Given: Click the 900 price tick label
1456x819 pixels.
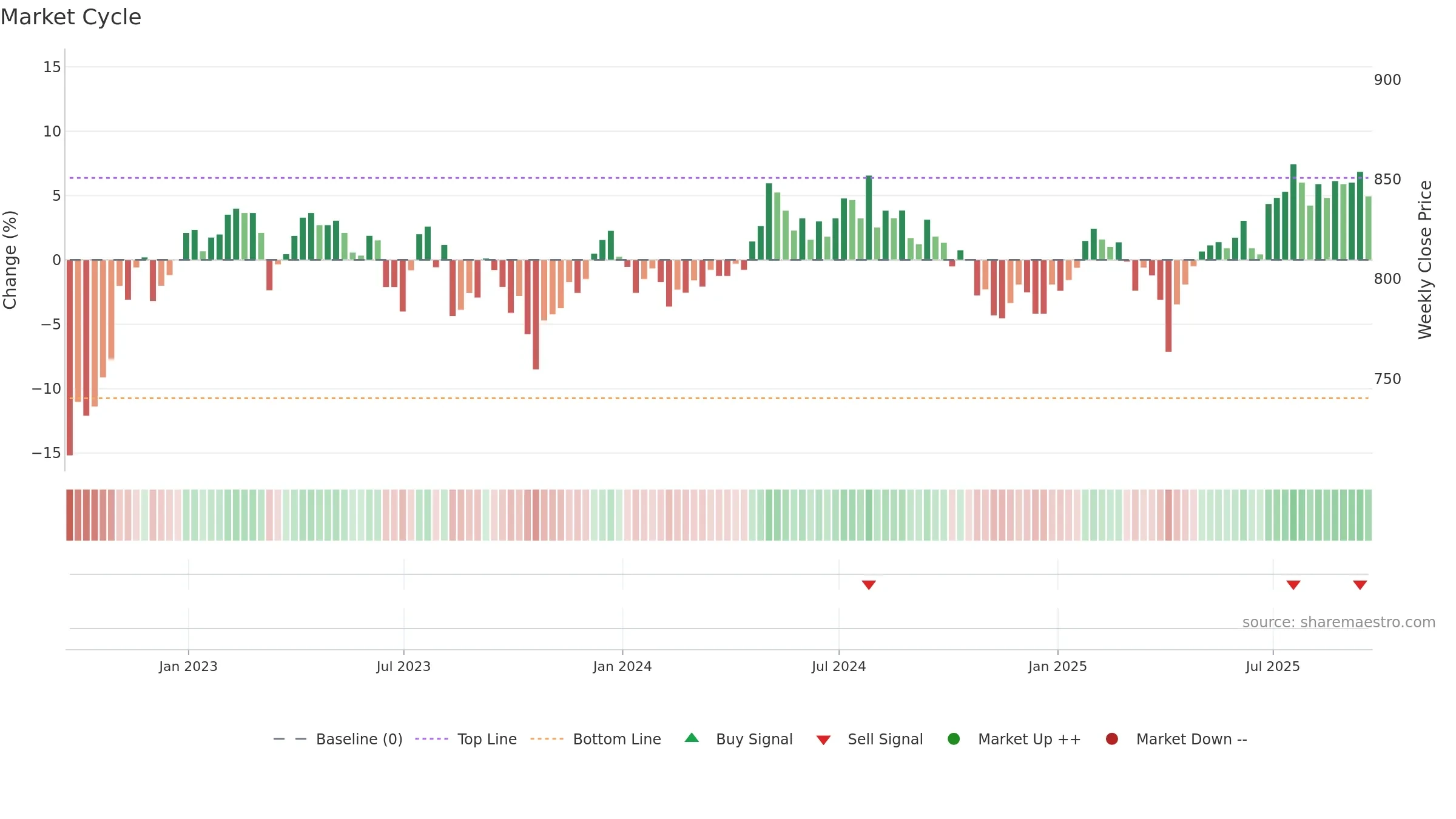Looking at the screenshot, I should click(1387, 80).
